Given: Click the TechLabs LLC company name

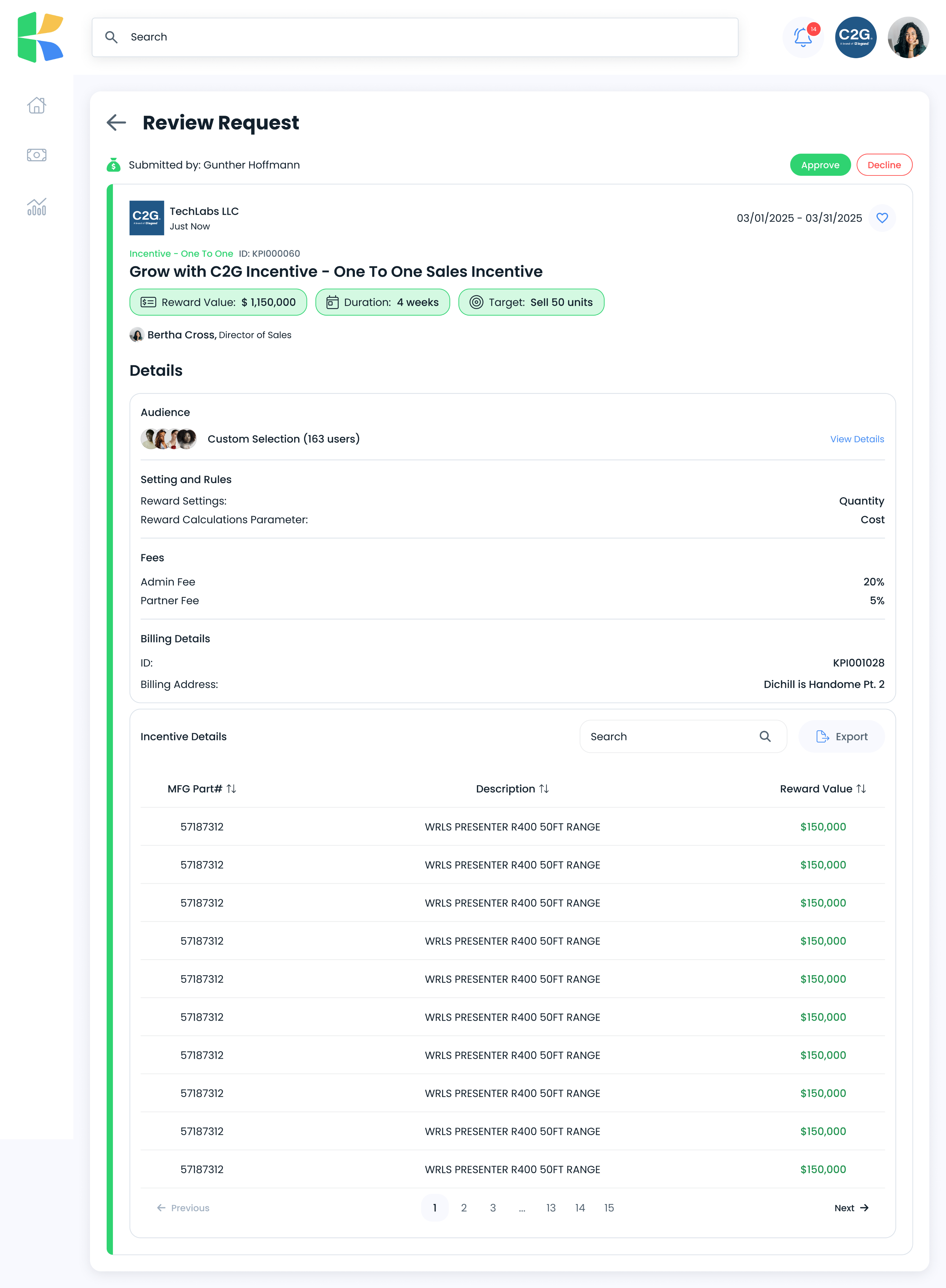Looking at the screenshot, I should [204, 211].
